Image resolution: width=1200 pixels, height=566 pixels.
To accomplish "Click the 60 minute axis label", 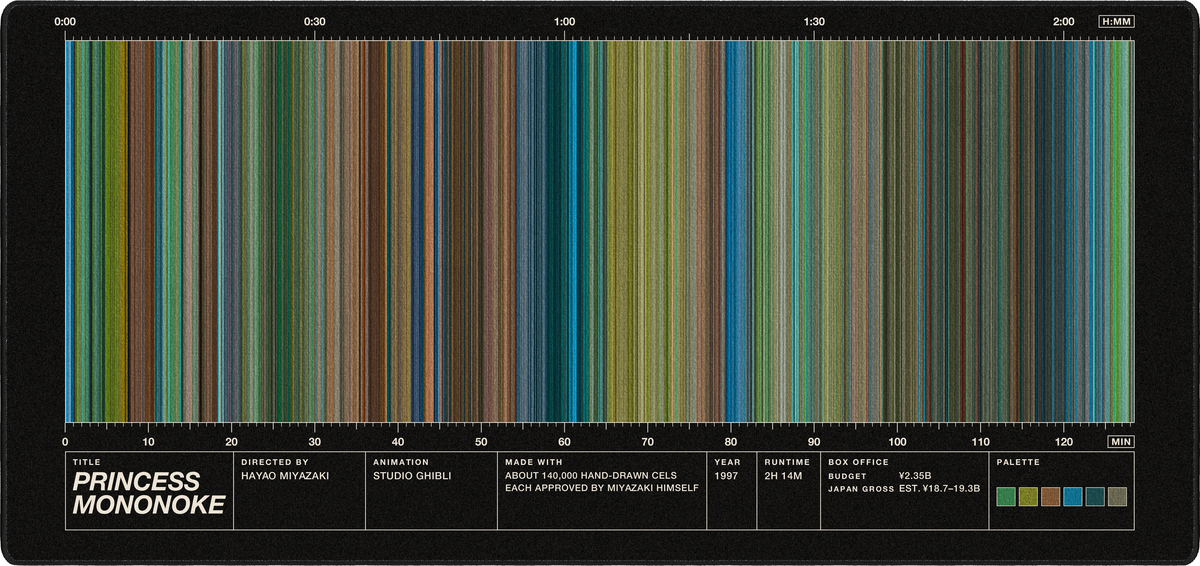I will coord(564,441).
